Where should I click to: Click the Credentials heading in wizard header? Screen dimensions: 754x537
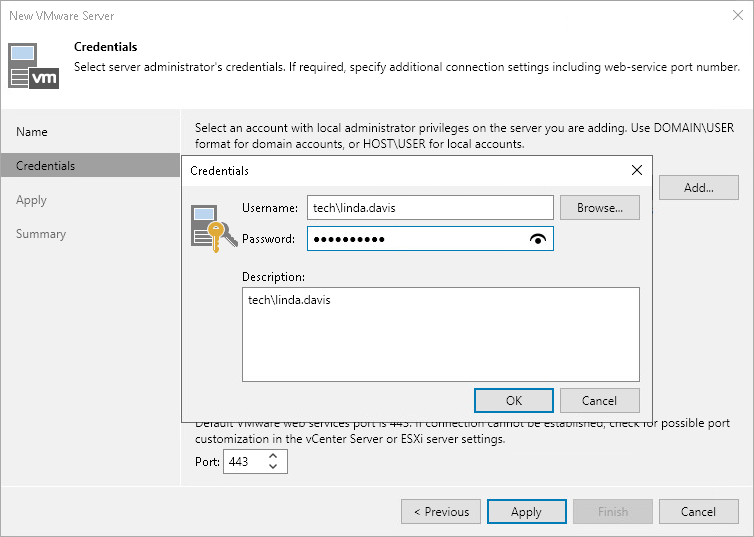pyautogui.click(x=105, y=47)
